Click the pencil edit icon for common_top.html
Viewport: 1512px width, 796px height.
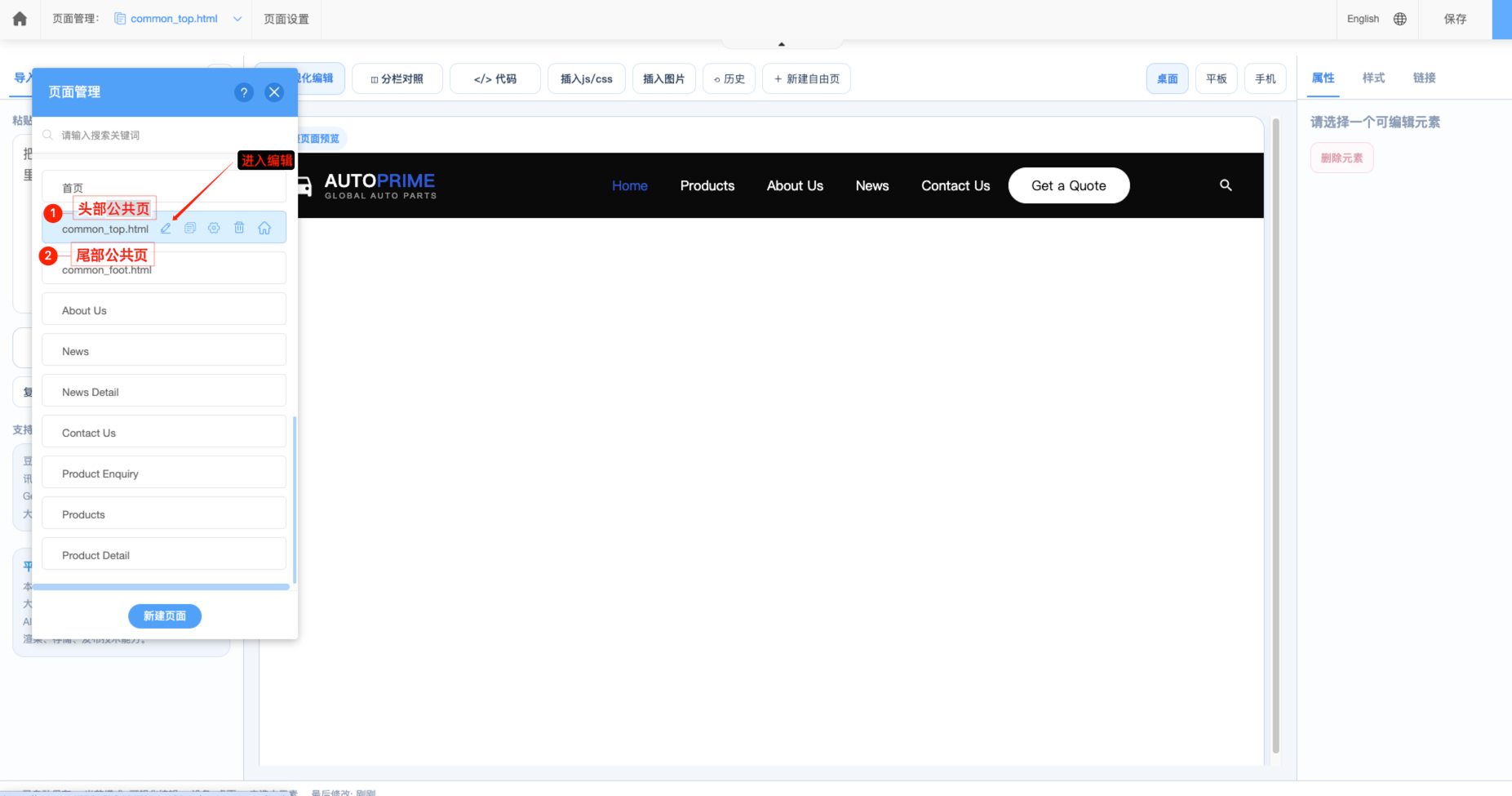[x=166, y=229]
